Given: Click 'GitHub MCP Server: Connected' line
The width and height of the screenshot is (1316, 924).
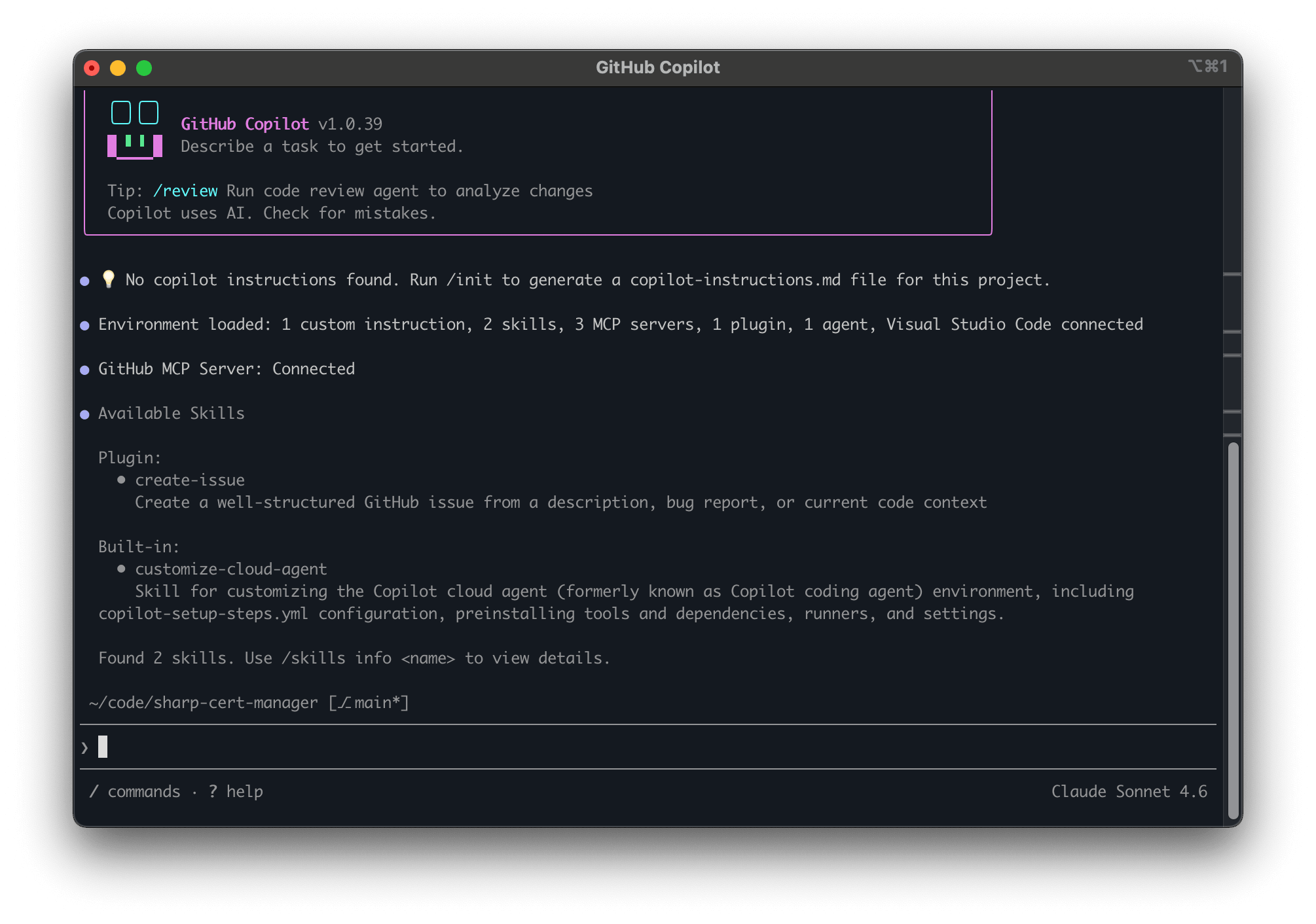Looking at the screenshot, I should pyautogui.click(x=227, y=369).
